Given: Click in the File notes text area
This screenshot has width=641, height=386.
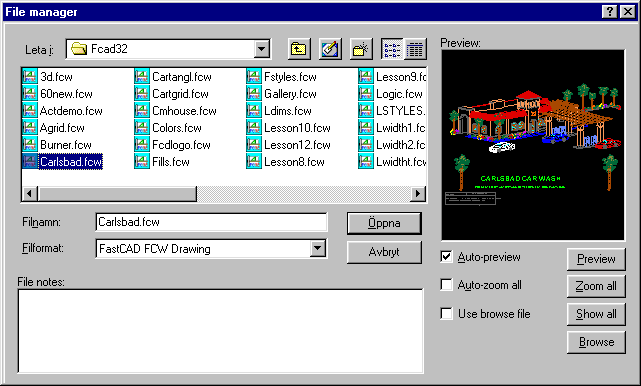Looking at the screenshot, I should point(220,331).
